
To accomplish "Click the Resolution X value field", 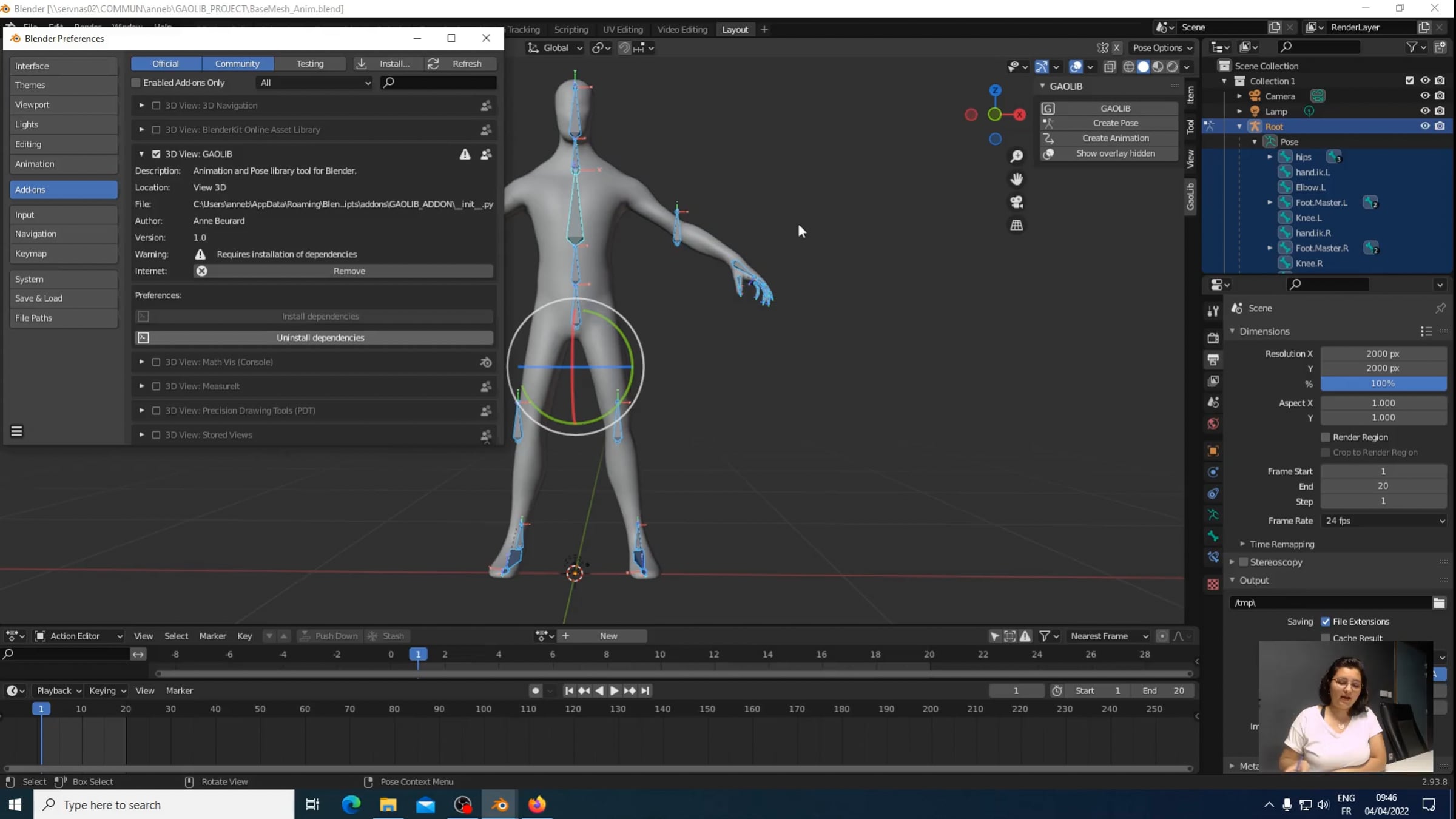I will [1384, 354].
